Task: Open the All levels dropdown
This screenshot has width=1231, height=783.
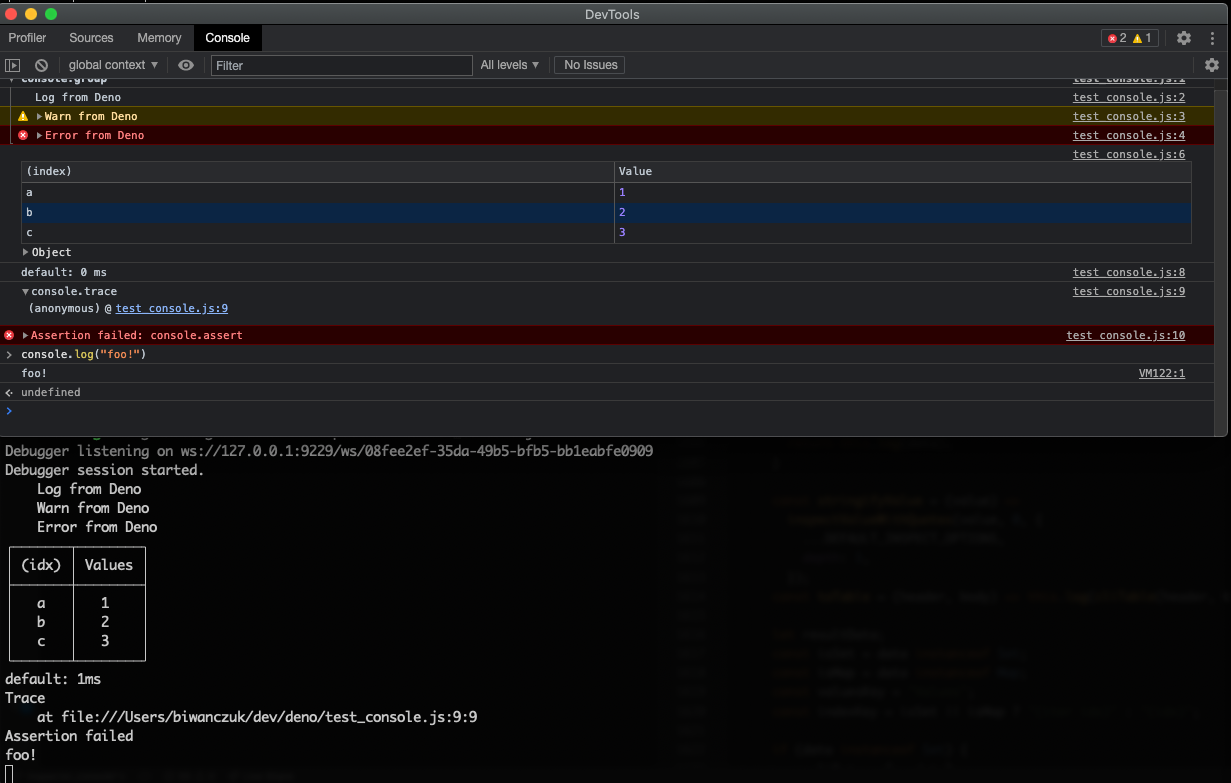Action: coord(509,65)
